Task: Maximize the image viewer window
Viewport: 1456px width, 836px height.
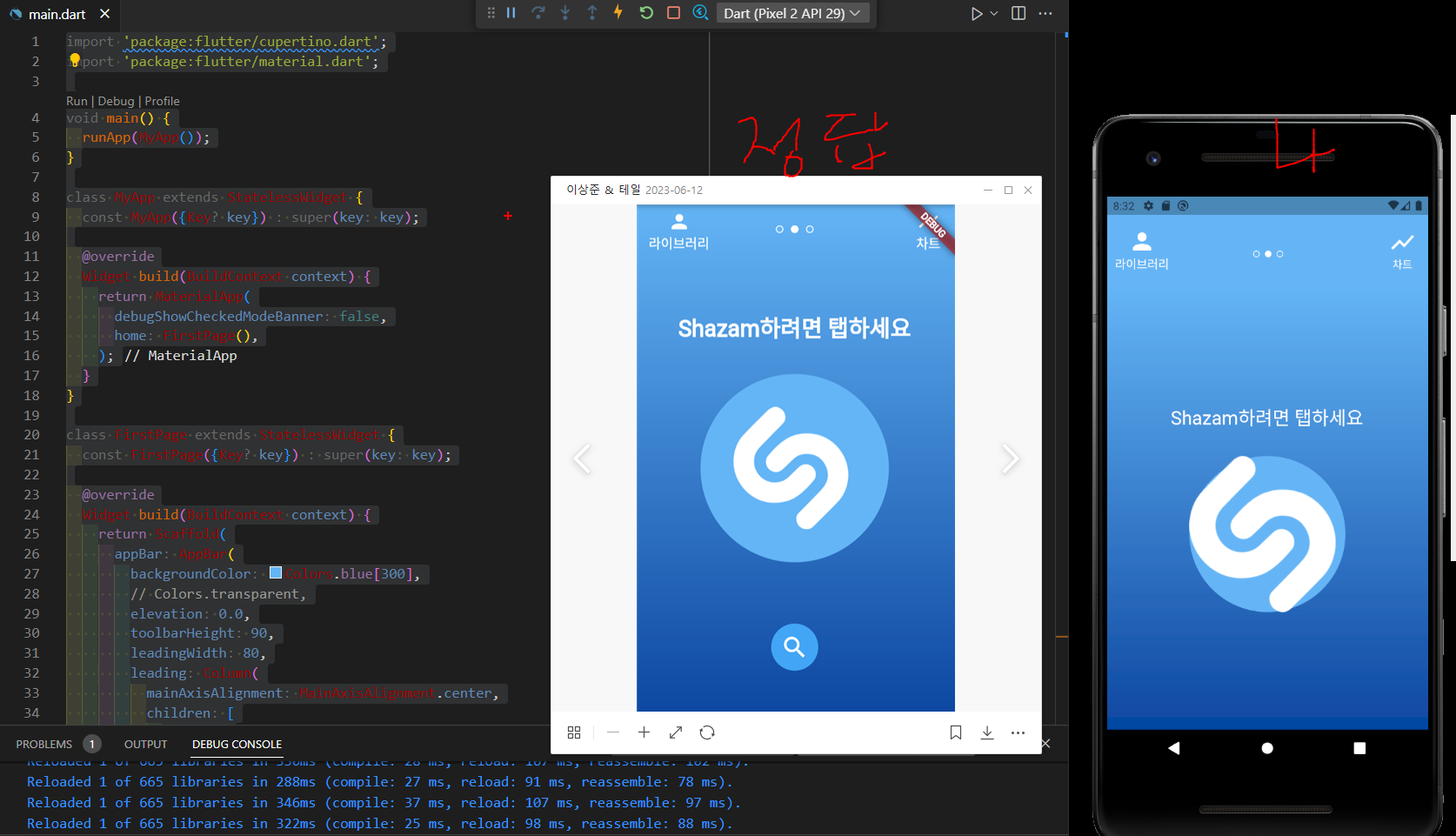Action: (1008, 190)
